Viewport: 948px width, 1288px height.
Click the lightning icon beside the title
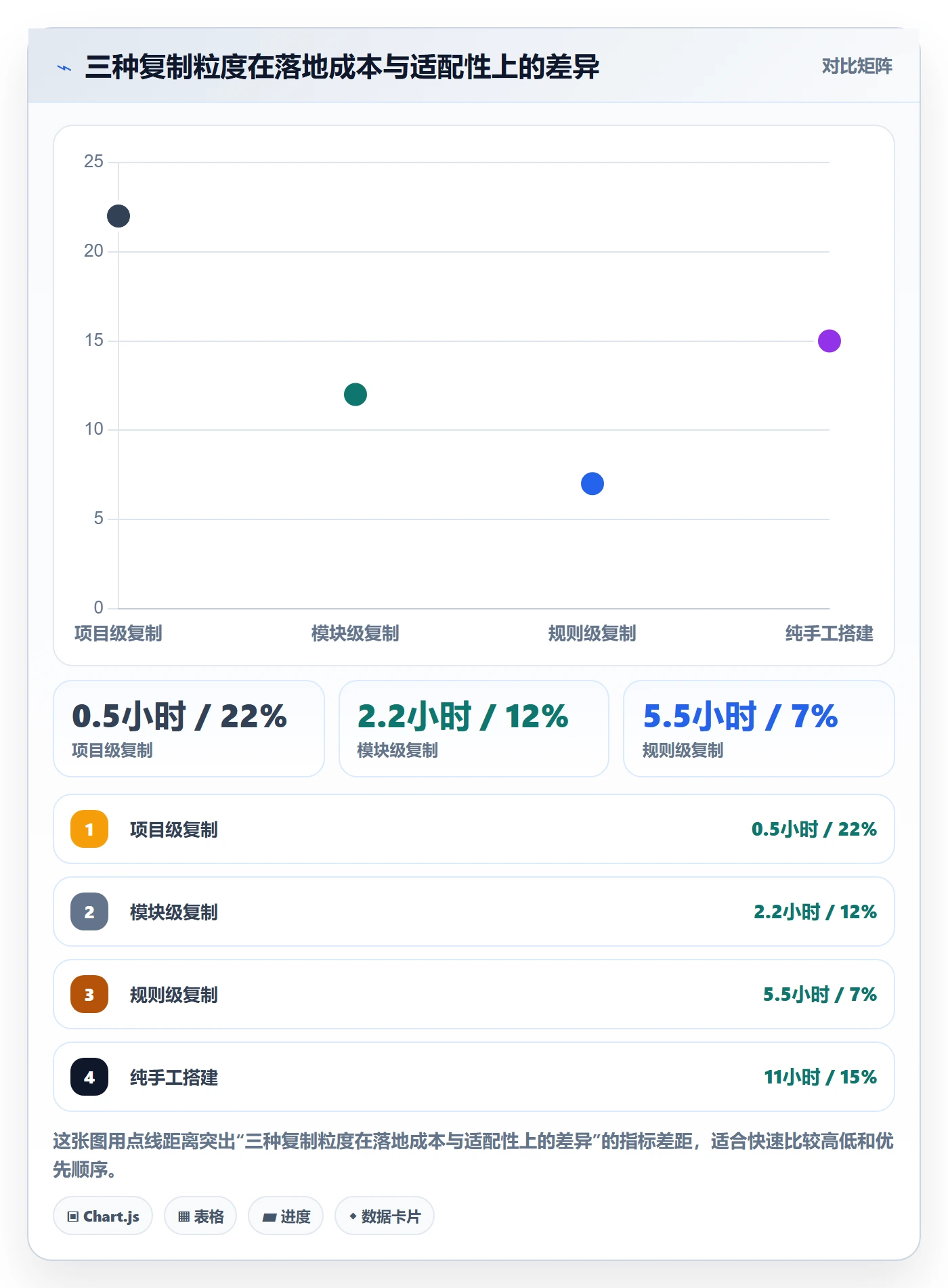(64, 68)
